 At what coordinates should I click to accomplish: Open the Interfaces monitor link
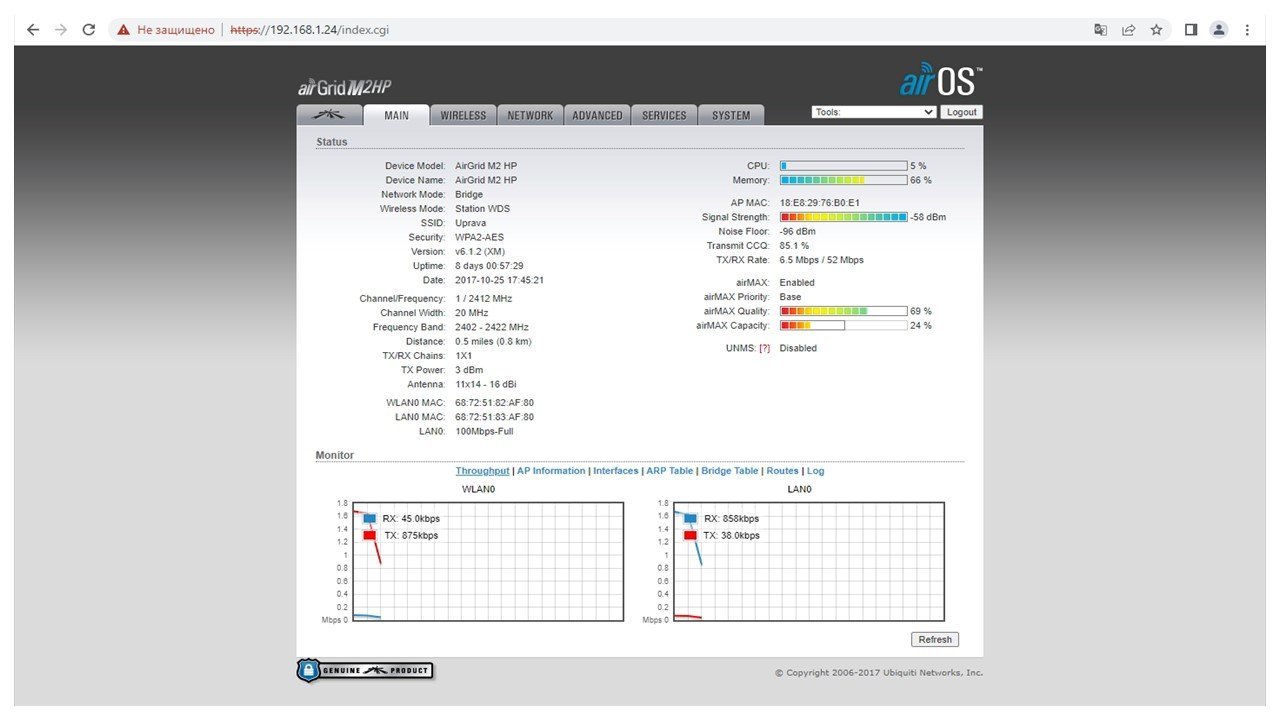(616, 471)
